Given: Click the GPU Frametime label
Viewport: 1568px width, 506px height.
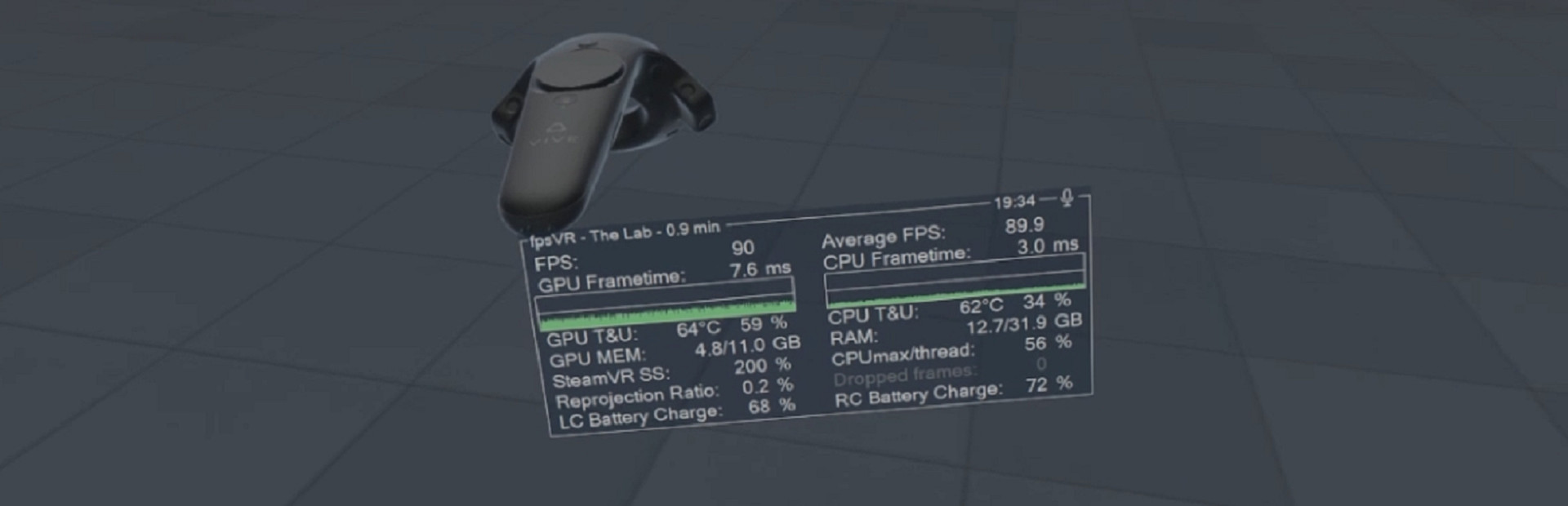Looking at the screenshot, I should click(610, 282).
